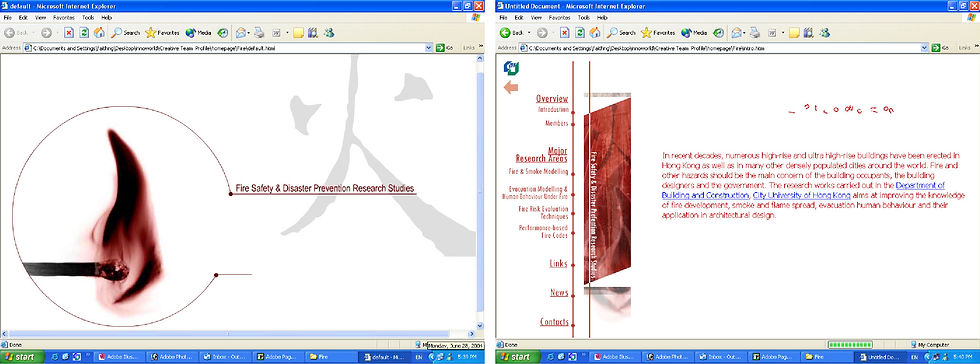Open Edit dropdown arrow in default window toolbar
This screenshot has width=980, height=364.
(x=287, y=33)
